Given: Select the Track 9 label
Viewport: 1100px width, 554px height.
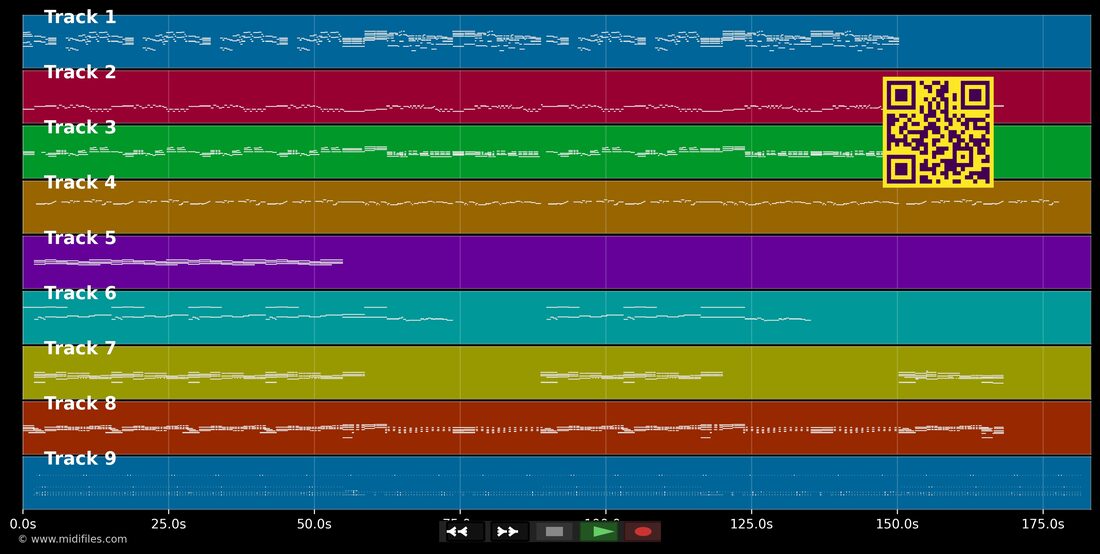Looking at the screenshot, I should click(x=80, y=459).
